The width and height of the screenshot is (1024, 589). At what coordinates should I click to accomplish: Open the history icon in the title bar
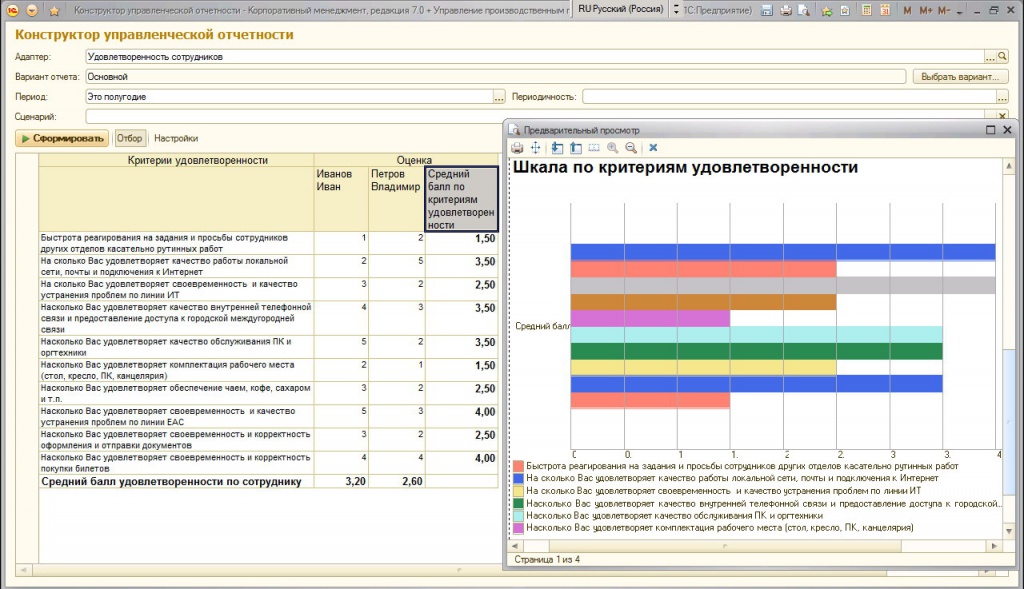[844, 10]
